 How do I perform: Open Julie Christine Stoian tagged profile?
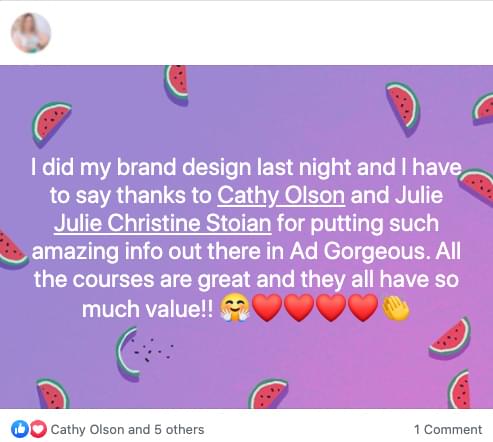pos(162,223)
